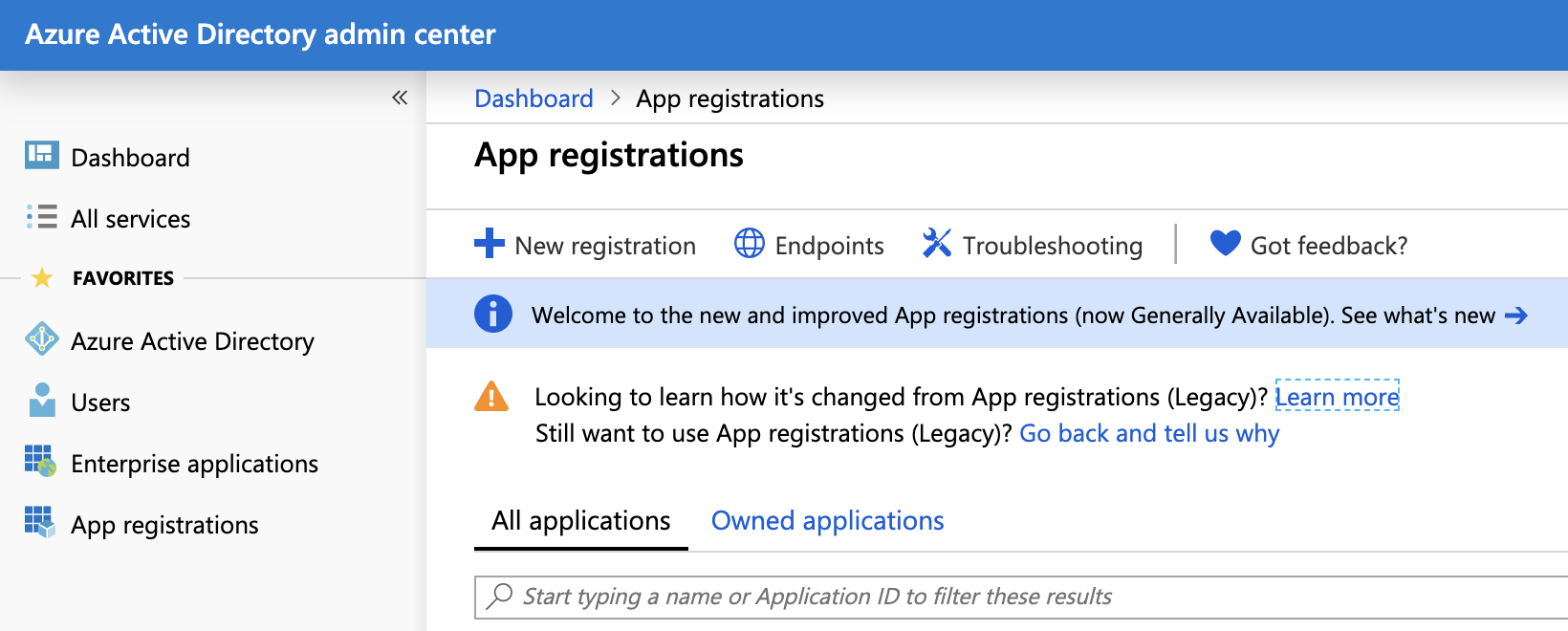Screen dimensions: 1568x631
Task: Select the All applications tab
Action: pos(580,521)
